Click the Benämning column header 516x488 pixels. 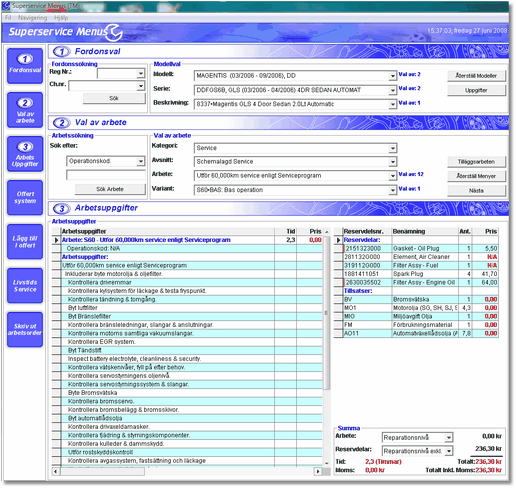point(425,231)
